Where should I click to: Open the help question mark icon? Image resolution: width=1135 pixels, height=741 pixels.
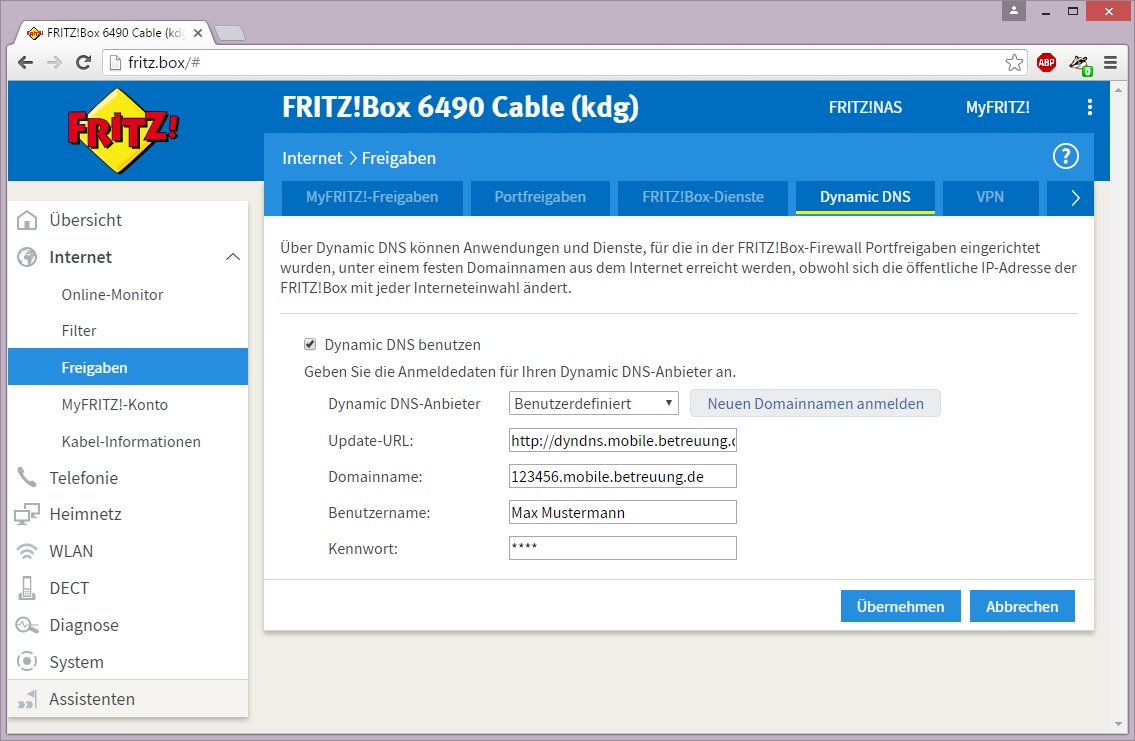(x=1066, y=156)
